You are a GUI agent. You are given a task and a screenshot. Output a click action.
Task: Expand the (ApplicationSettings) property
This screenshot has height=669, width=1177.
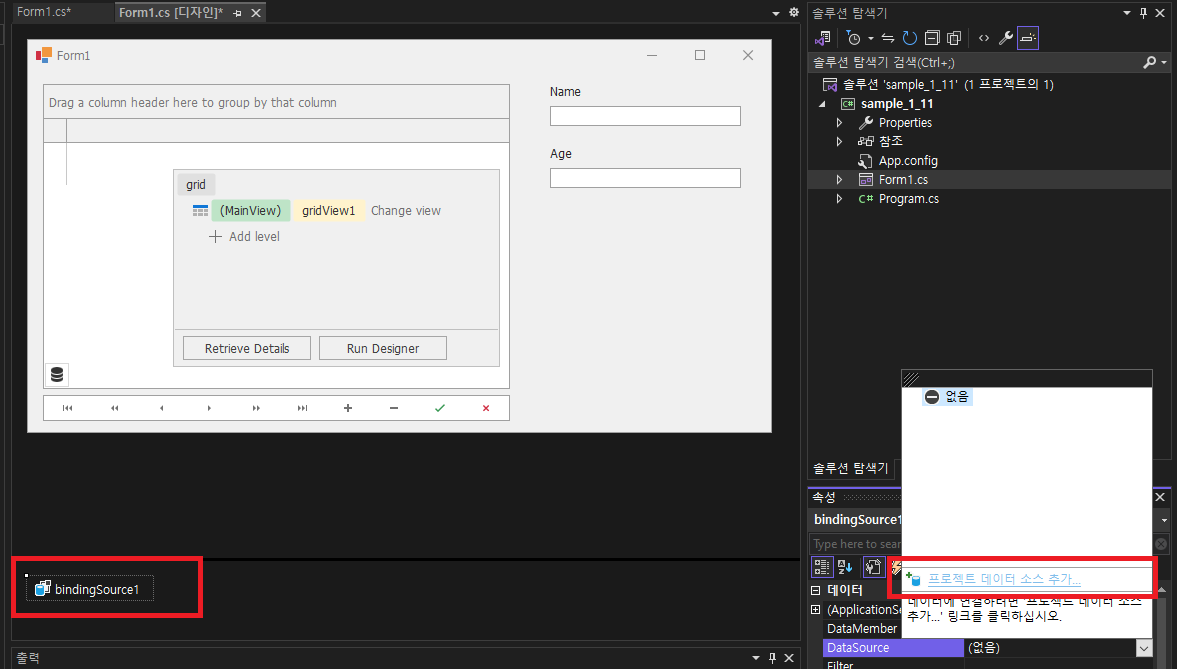click(816, 610)
